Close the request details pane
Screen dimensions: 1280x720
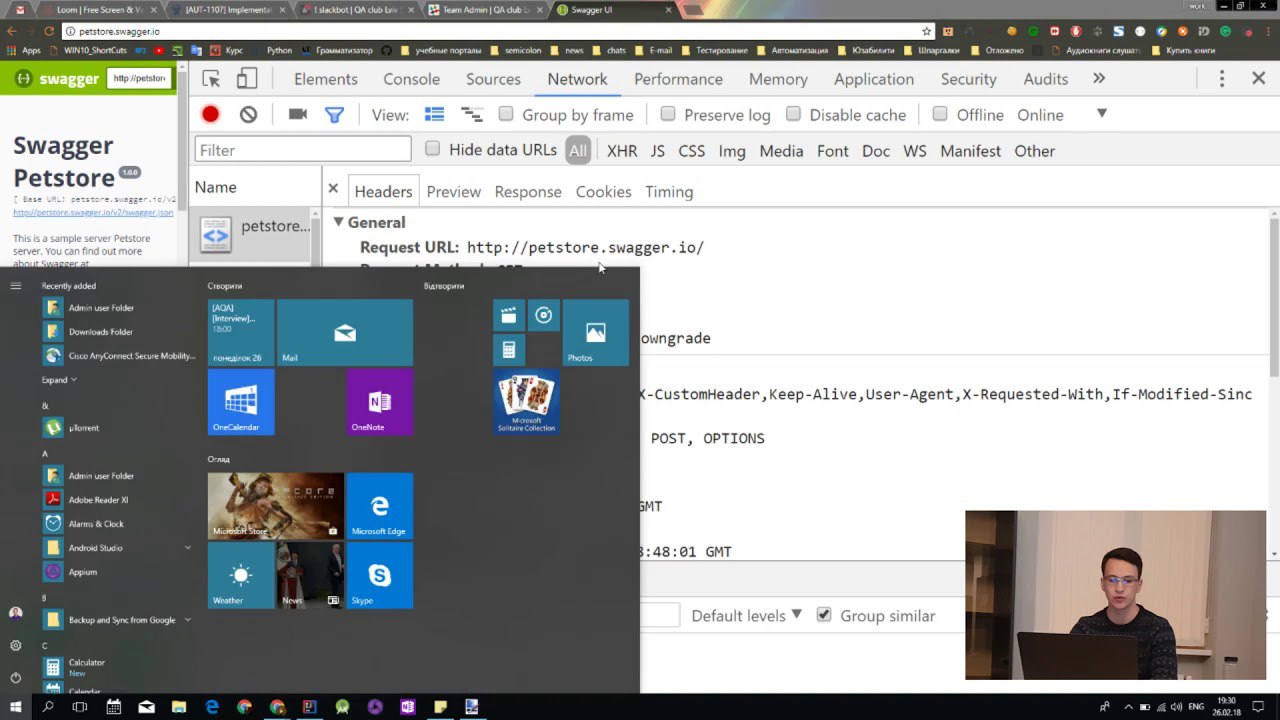(333, 188)
